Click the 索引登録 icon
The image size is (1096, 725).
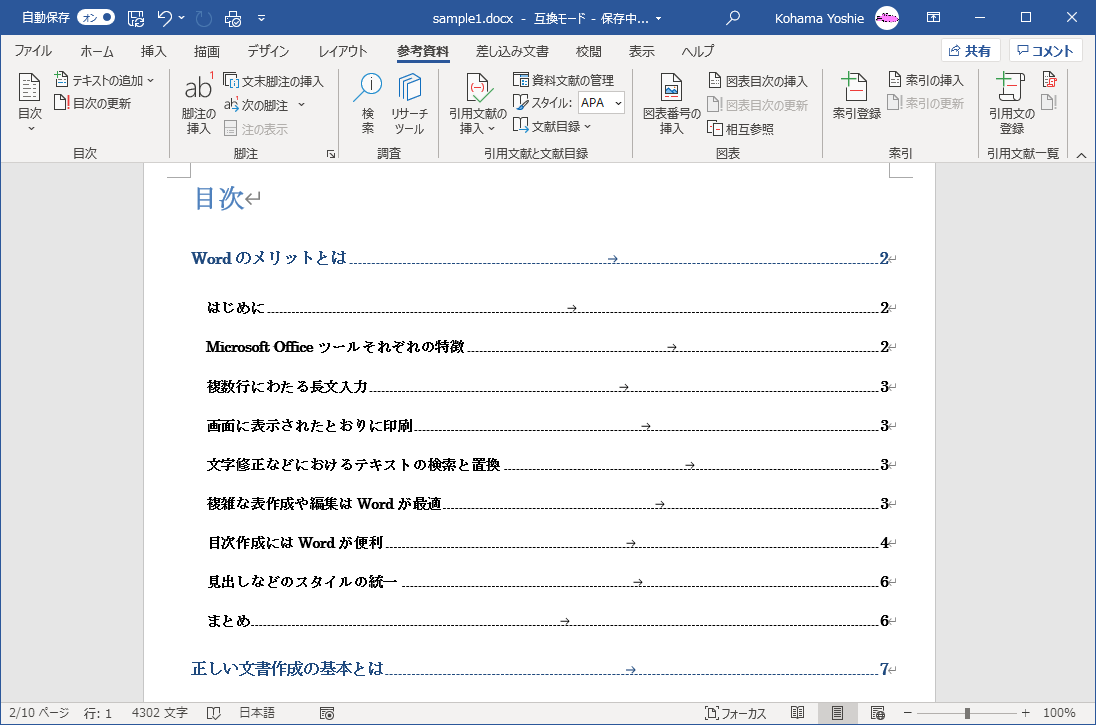coord(856,96)
